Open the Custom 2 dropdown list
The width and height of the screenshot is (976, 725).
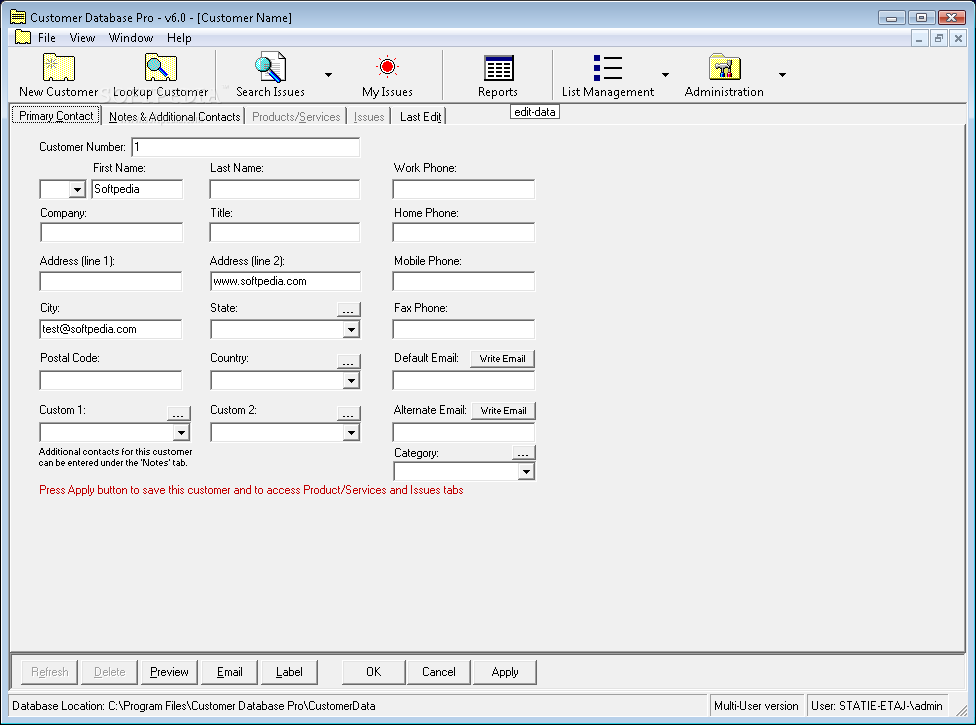(x=351, y=433)
